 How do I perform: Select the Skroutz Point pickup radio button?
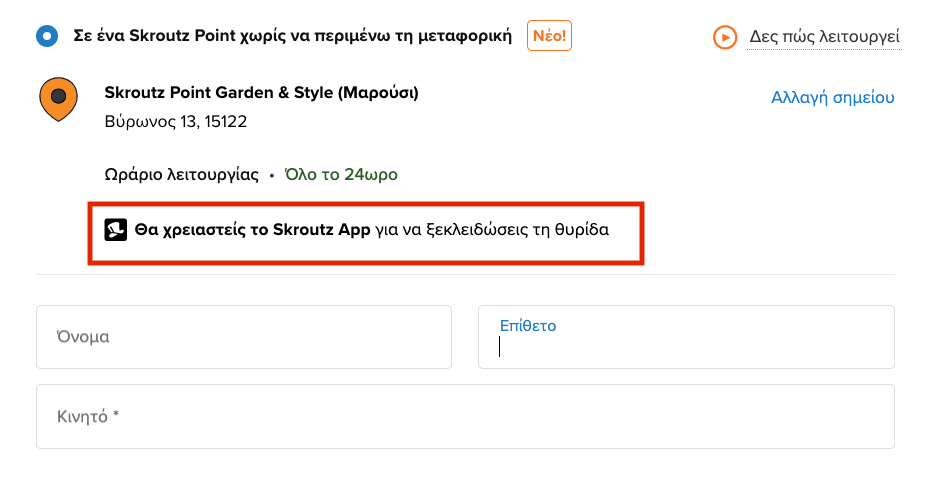tap(46, 38)
